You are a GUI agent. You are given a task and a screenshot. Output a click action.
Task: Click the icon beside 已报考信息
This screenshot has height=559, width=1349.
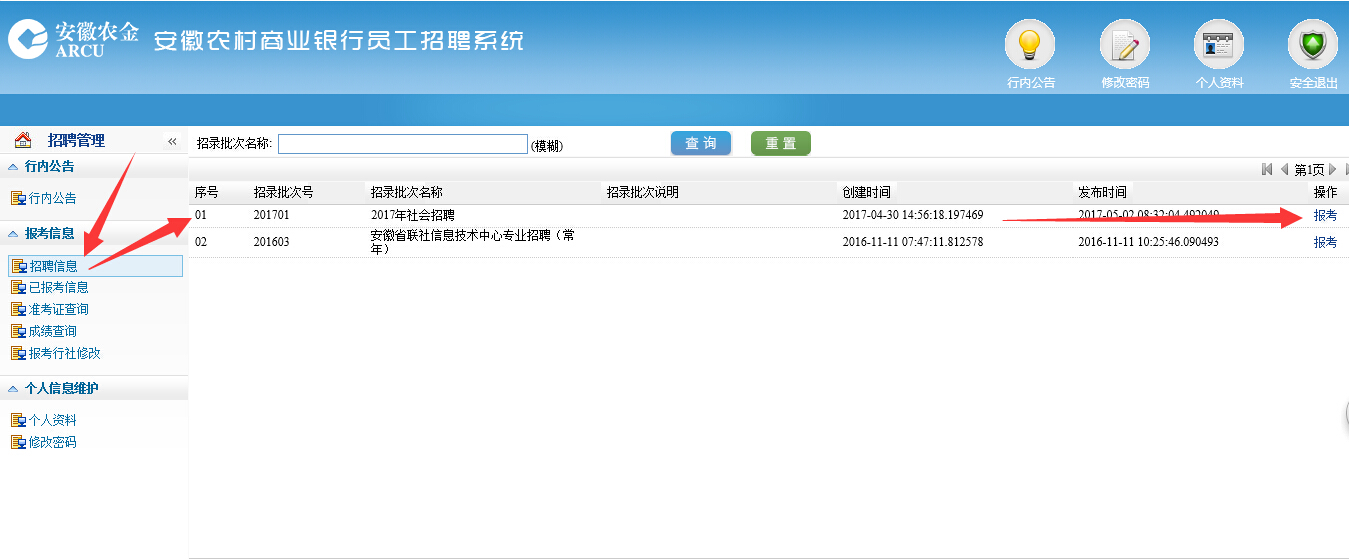pyautogui.click(x=18, y=287)
